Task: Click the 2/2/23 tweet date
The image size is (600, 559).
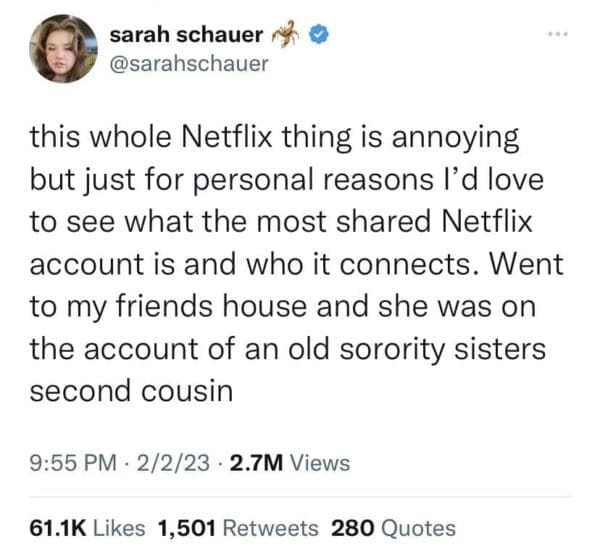Action: (173, 462)
